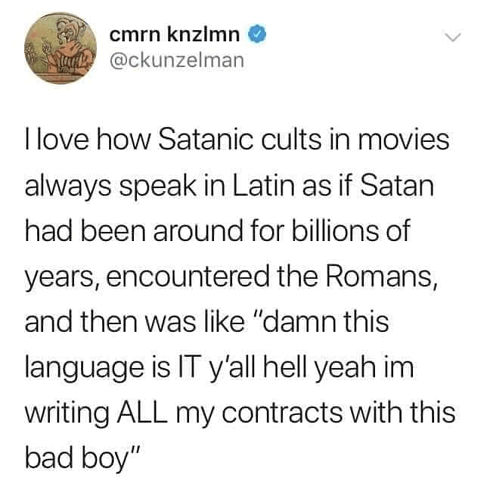The width and height of the screenshot is (484, 499).
Task: Open the display name cmrn knzlmn
Action: (174, 34)
